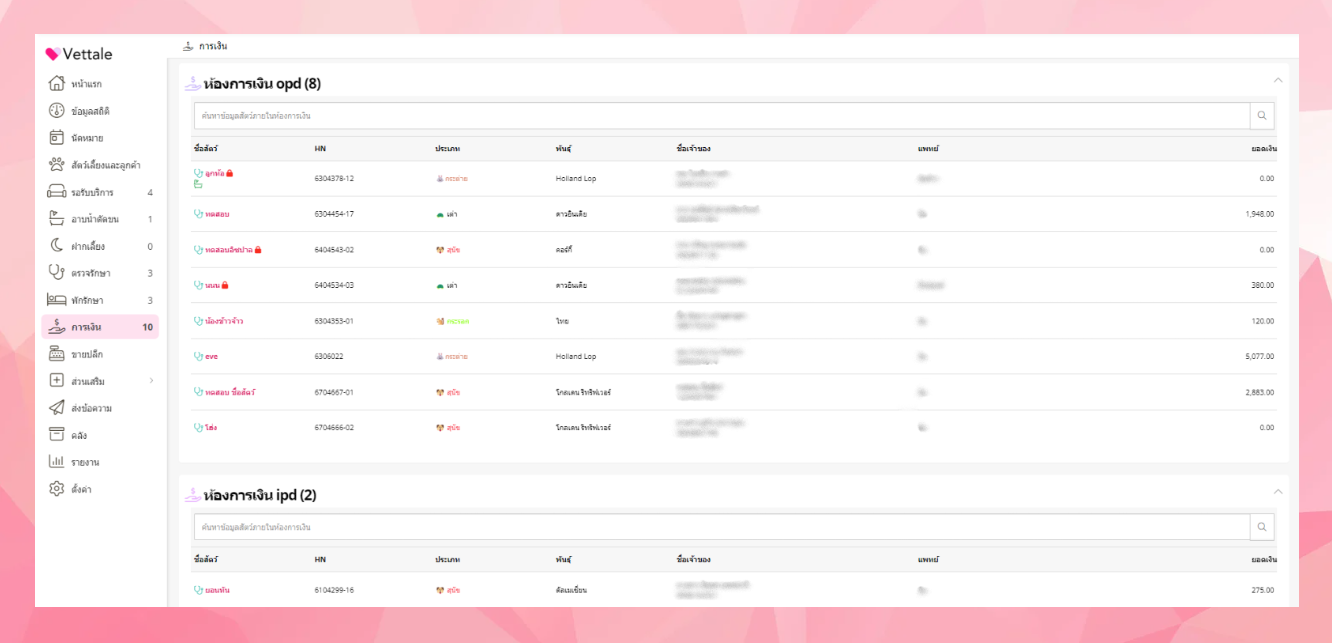Open the หน้าแรก home icon
1332x643 pixels.
57,84
